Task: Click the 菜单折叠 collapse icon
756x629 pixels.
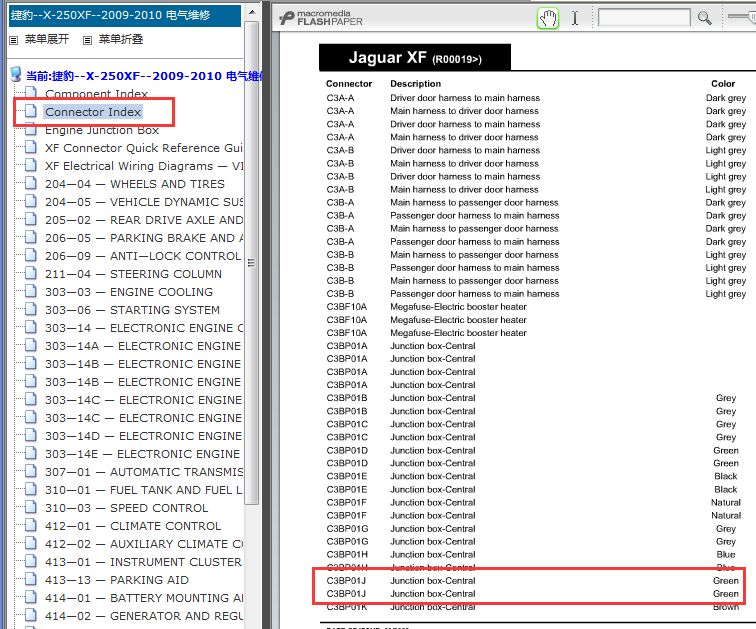Action: click(x=87, y=40)
